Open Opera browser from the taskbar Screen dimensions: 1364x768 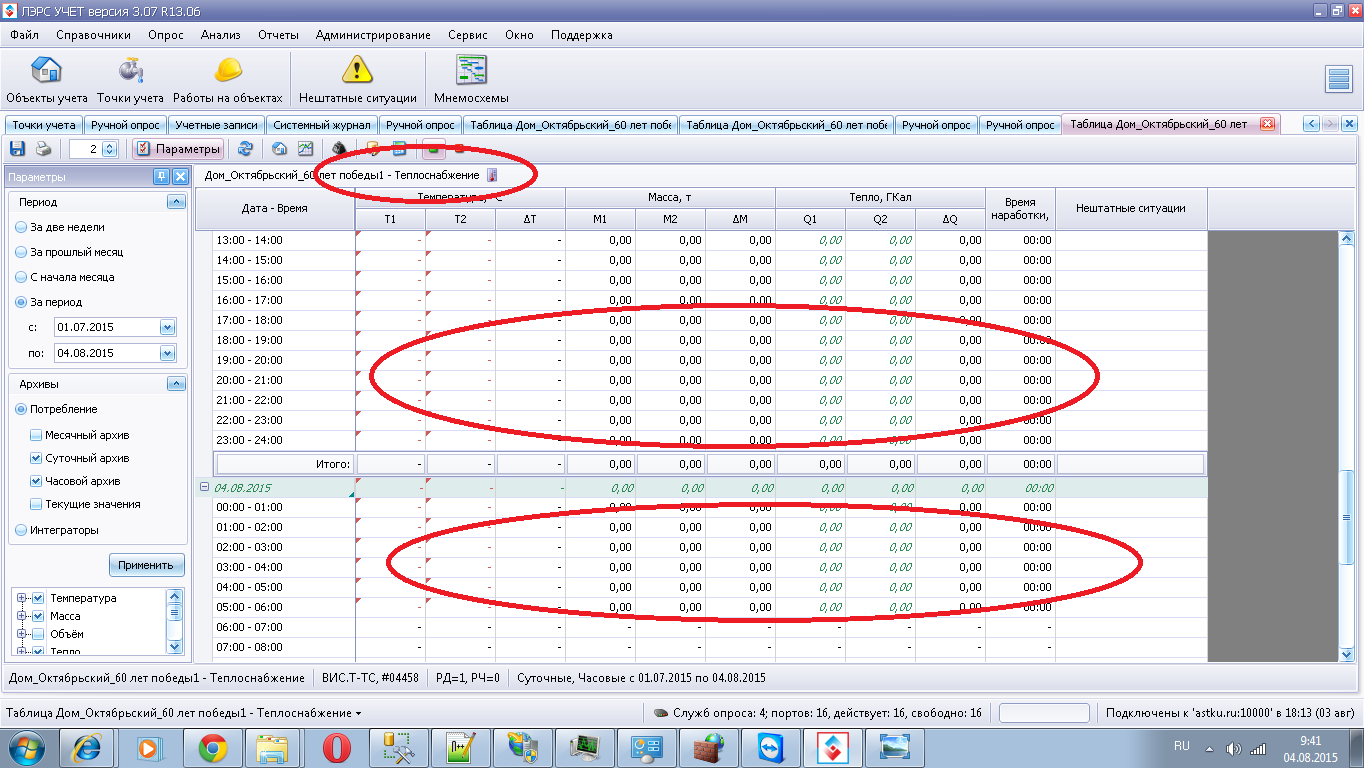[x=335, y=747]
